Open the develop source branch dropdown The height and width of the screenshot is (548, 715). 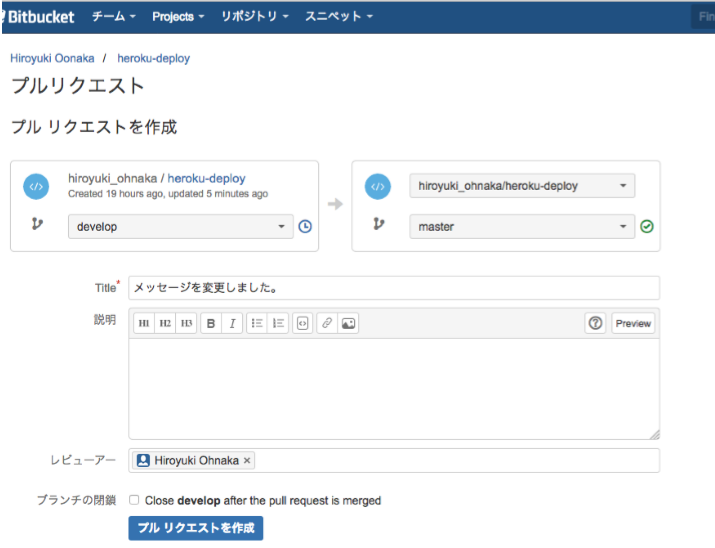click(181, 227)
